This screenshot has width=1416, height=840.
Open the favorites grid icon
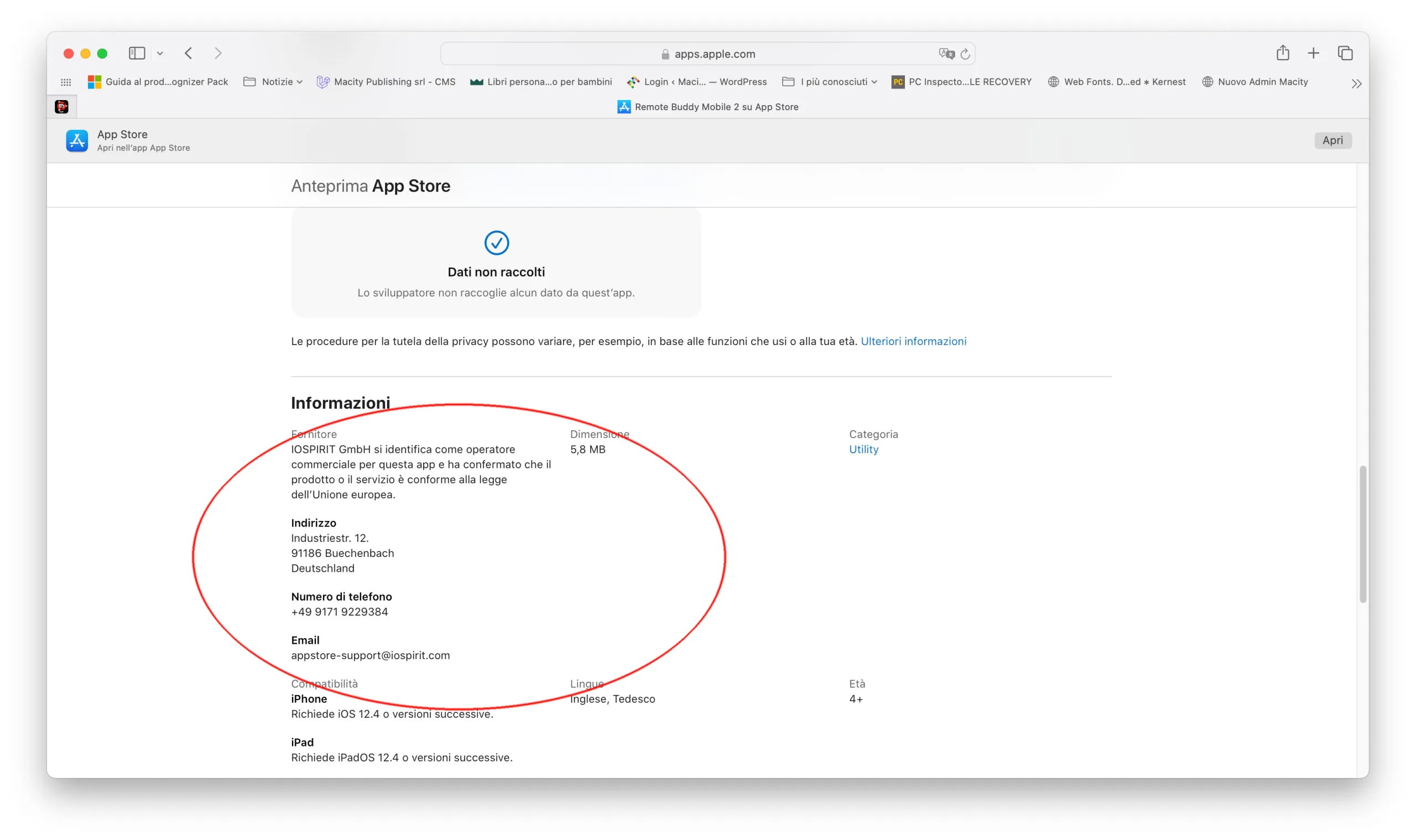[x=66, y=82]
